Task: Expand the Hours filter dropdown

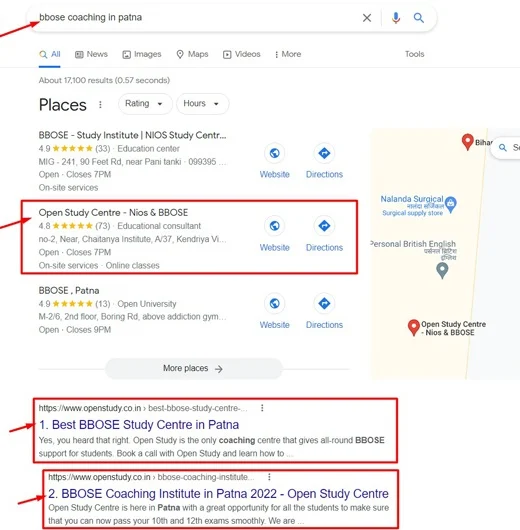Action: tap(202, 104)
